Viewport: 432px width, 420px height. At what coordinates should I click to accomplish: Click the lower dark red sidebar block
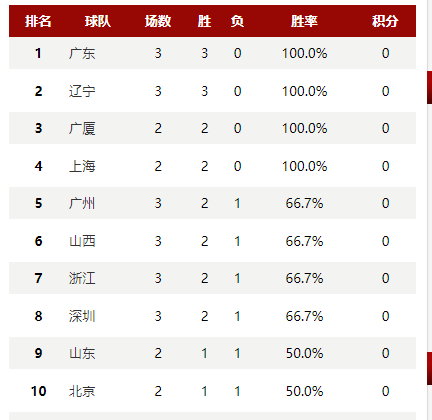point(429,368)
